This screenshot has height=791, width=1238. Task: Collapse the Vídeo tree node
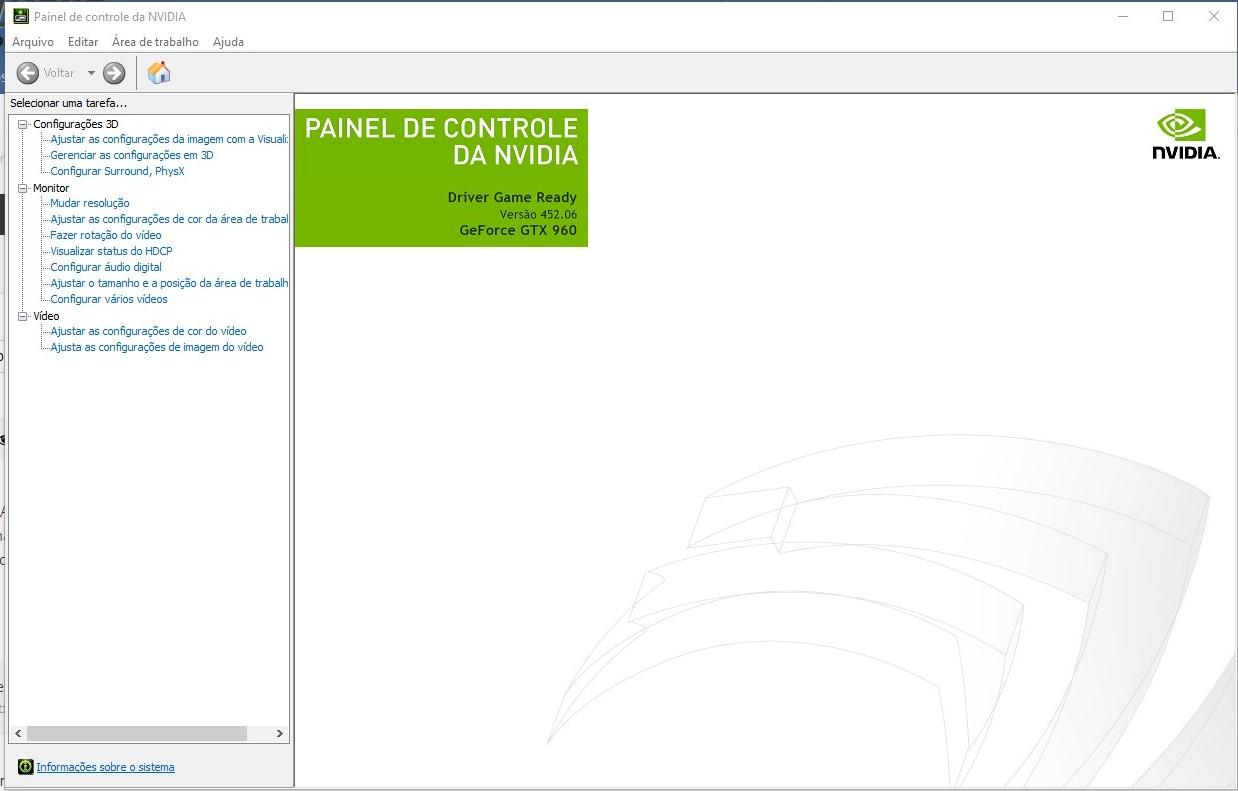pyautogui.click(x=23, y=316)
